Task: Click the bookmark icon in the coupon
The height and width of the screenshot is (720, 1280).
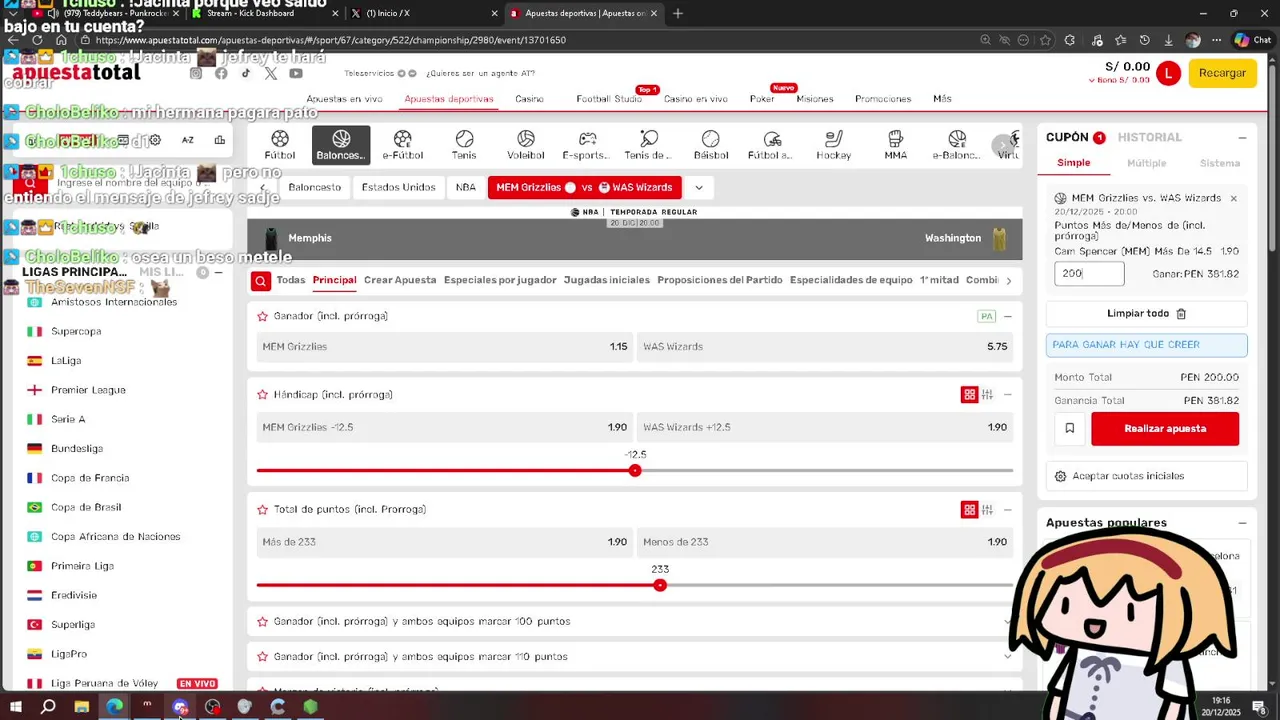Action: tap(1069, 428)
